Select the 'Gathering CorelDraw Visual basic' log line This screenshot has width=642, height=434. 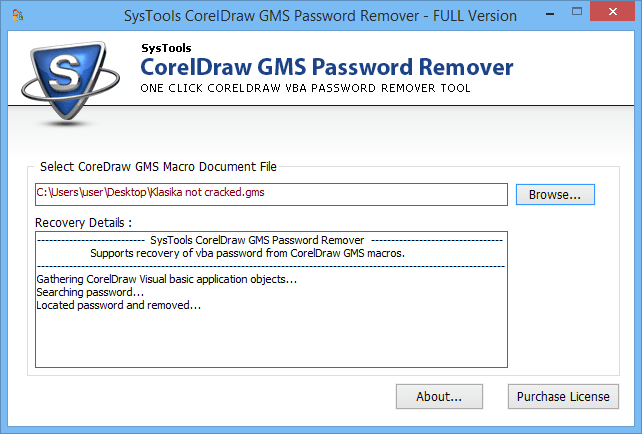166,279
